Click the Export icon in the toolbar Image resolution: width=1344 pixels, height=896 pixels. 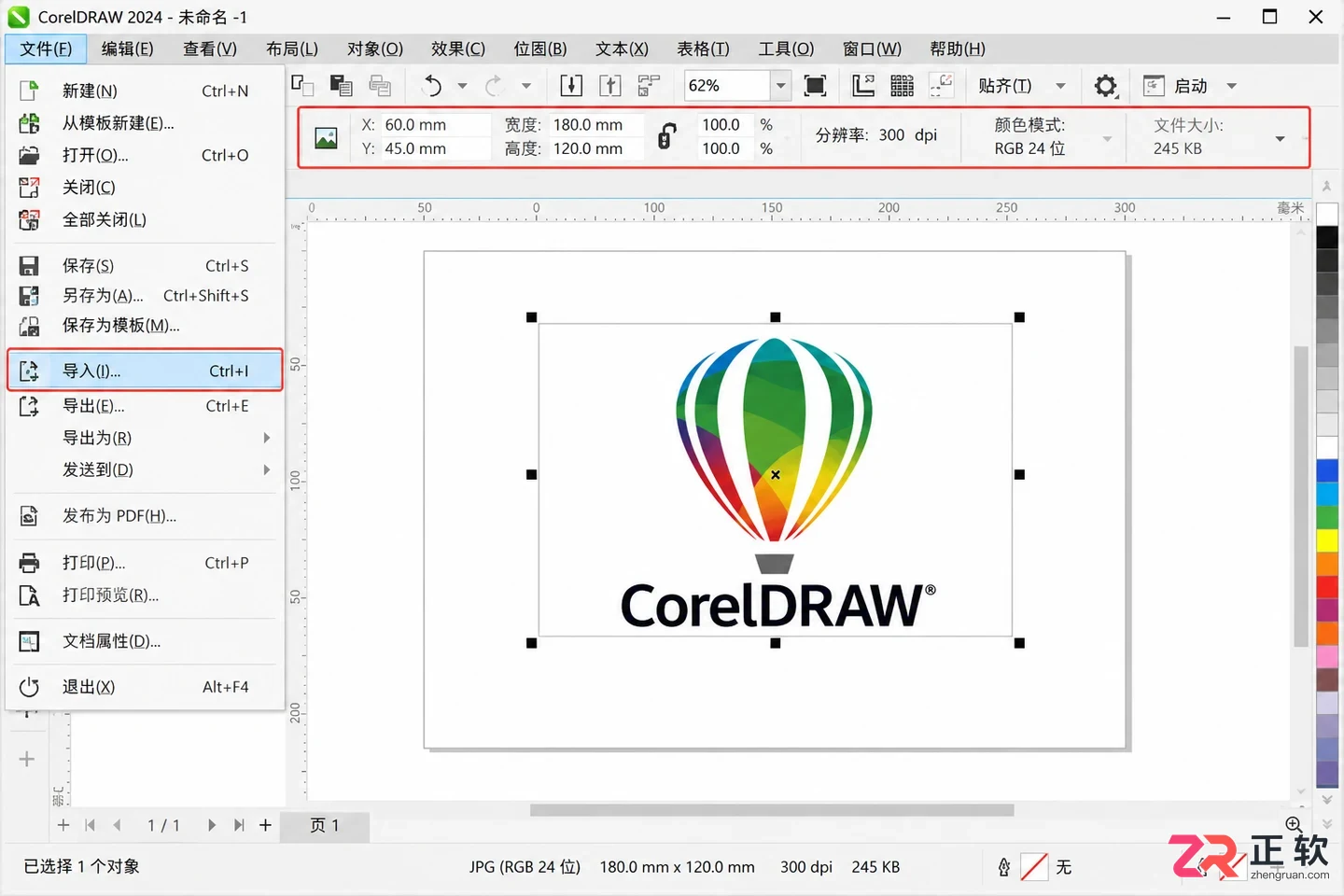[x=610, y=86]
